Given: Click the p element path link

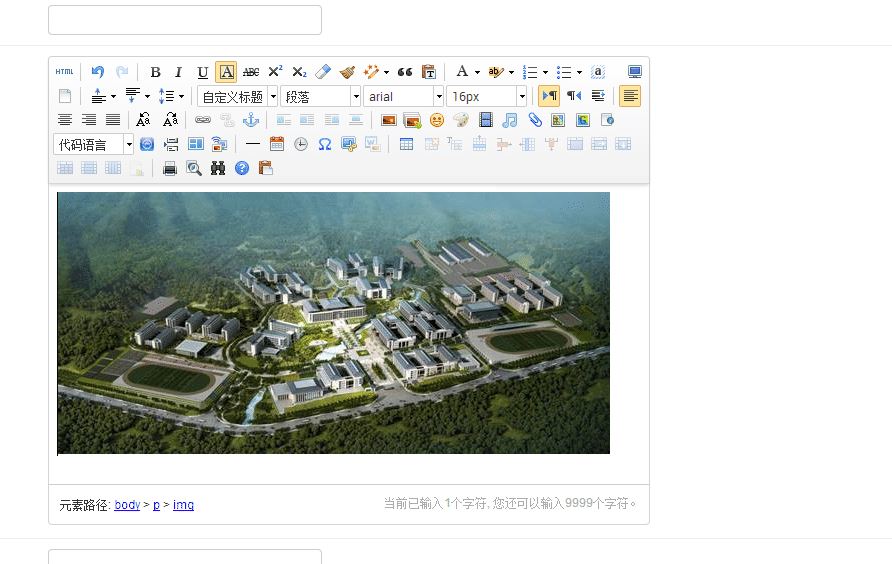Looking at the screenshot, I should (156, 505).
